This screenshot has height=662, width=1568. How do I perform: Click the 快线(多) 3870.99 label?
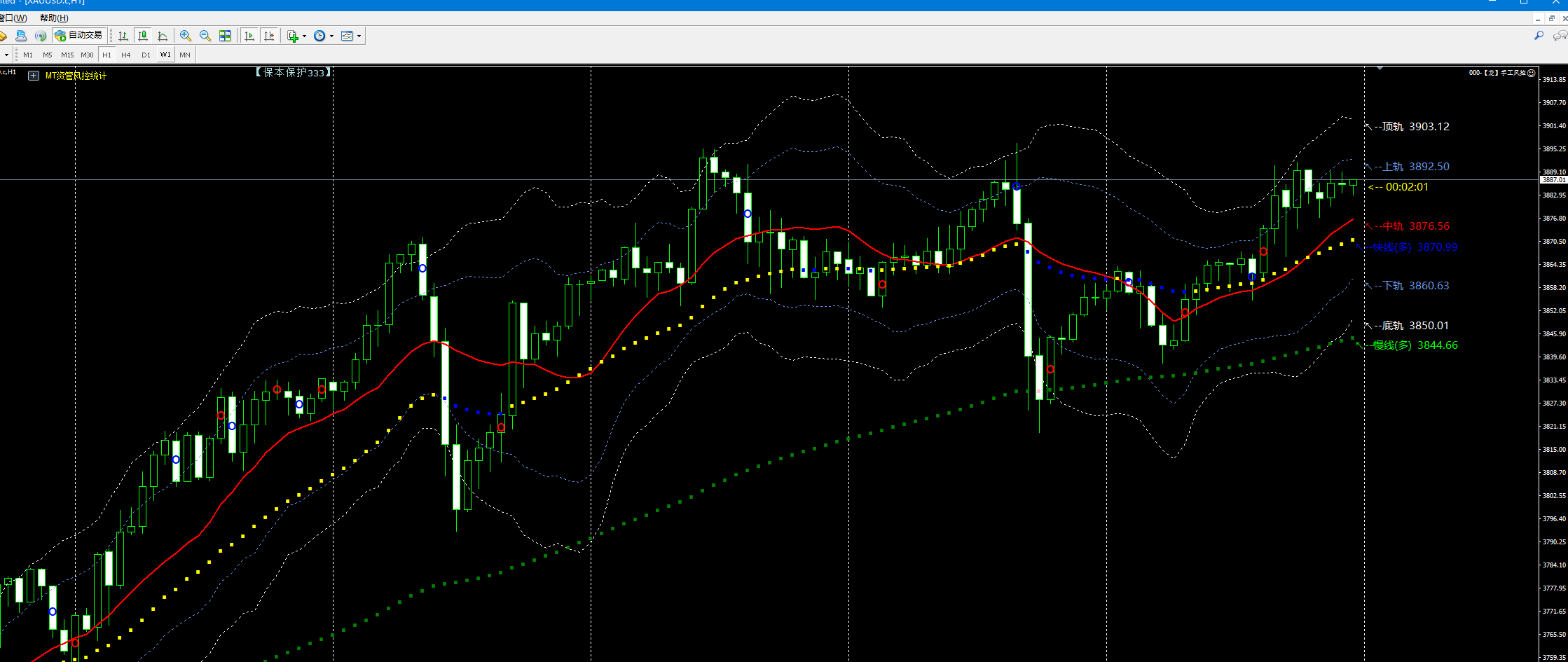point(1415,247)
